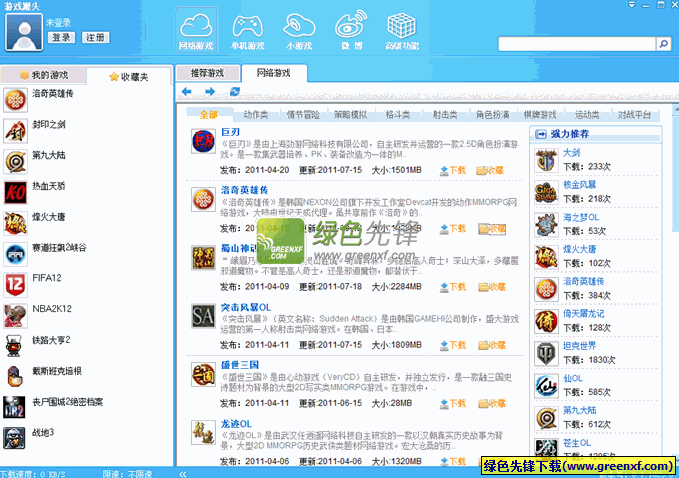Select the 角色扮演 category filter
679x478 pixels.
click(492, 115)
